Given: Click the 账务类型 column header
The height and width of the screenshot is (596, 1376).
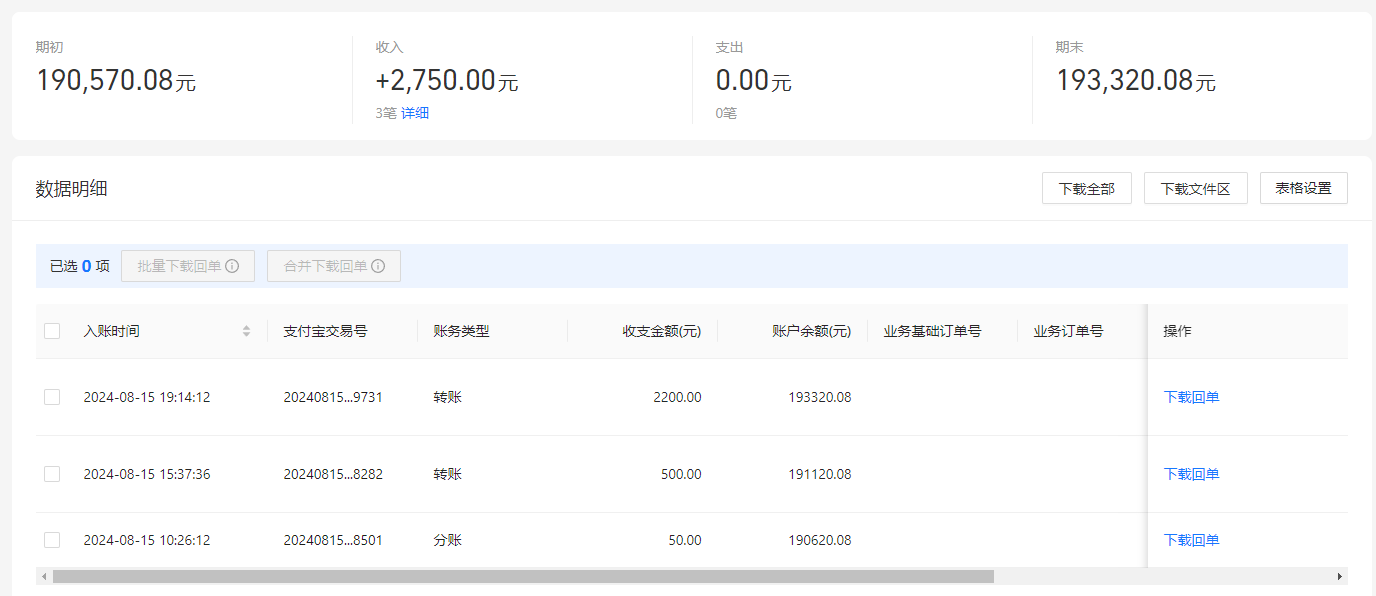Looking at the screenshot, I should 461,331.
